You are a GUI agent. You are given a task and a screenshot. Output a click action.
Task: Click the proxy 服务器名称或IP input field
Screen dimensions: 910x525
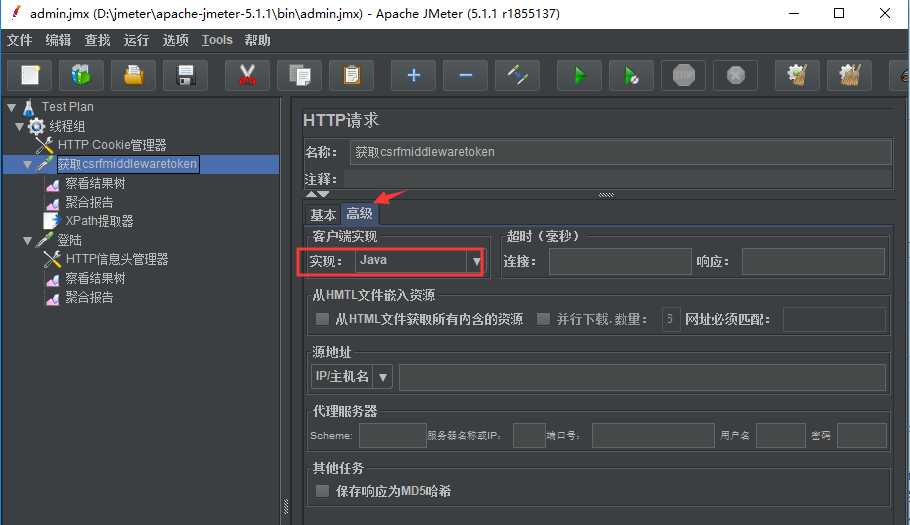point(529,436)
